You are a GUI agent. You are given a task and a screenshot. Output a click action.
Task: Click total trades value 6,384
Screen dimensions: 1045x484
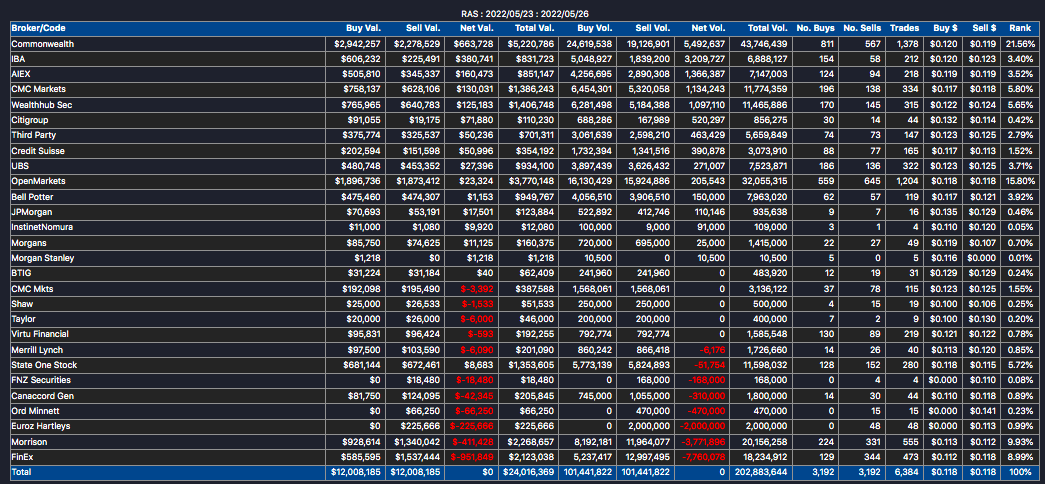point(908,472)
